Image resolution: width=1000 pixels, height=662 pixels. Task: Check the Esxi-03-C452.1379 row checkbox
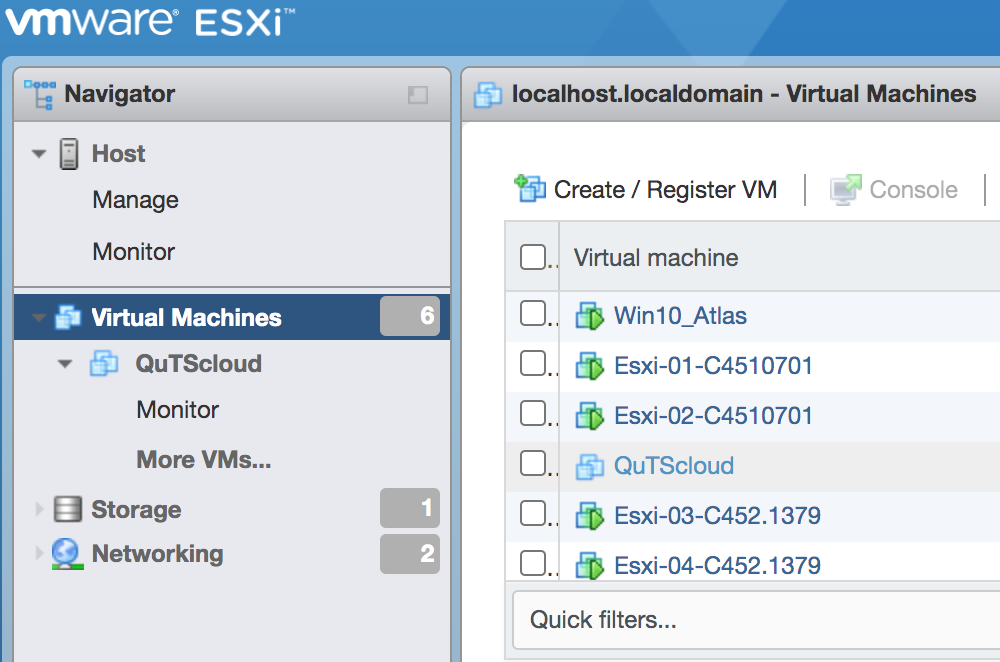pyautogui.click(x=533, y=513)
